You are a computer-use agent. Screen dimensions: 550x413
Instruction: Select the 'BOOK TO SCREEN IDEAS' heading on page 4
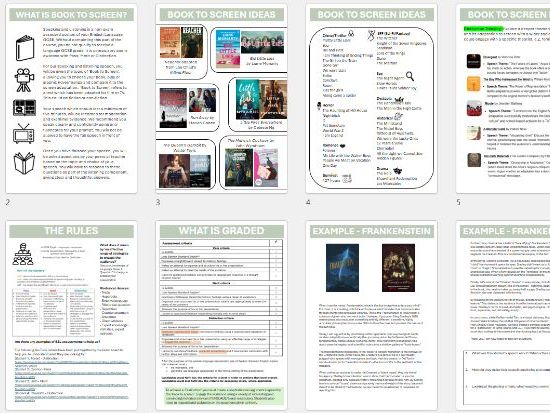[371, 15]
